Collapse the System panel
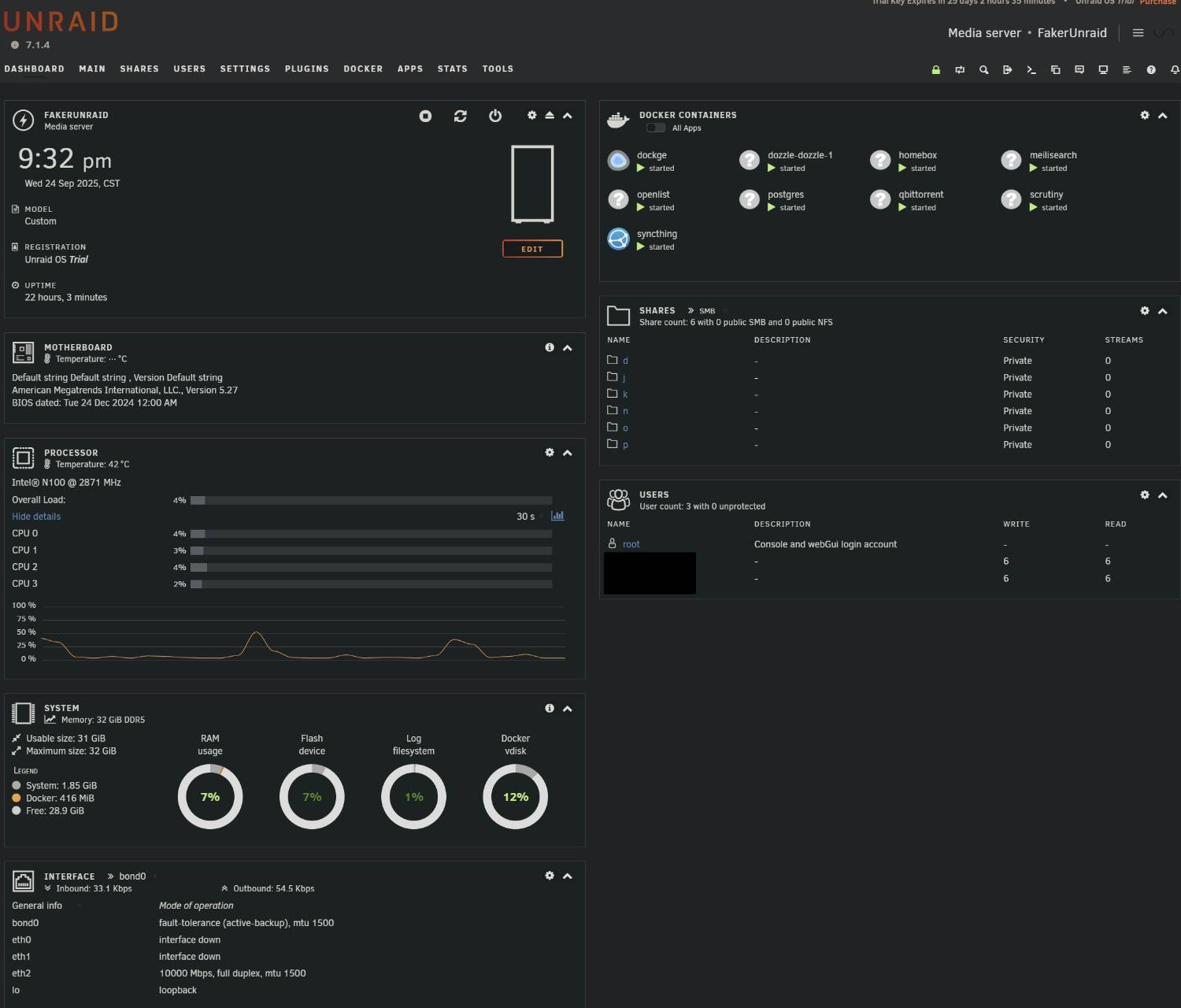1181x1008 pixels. click(567, 709)
